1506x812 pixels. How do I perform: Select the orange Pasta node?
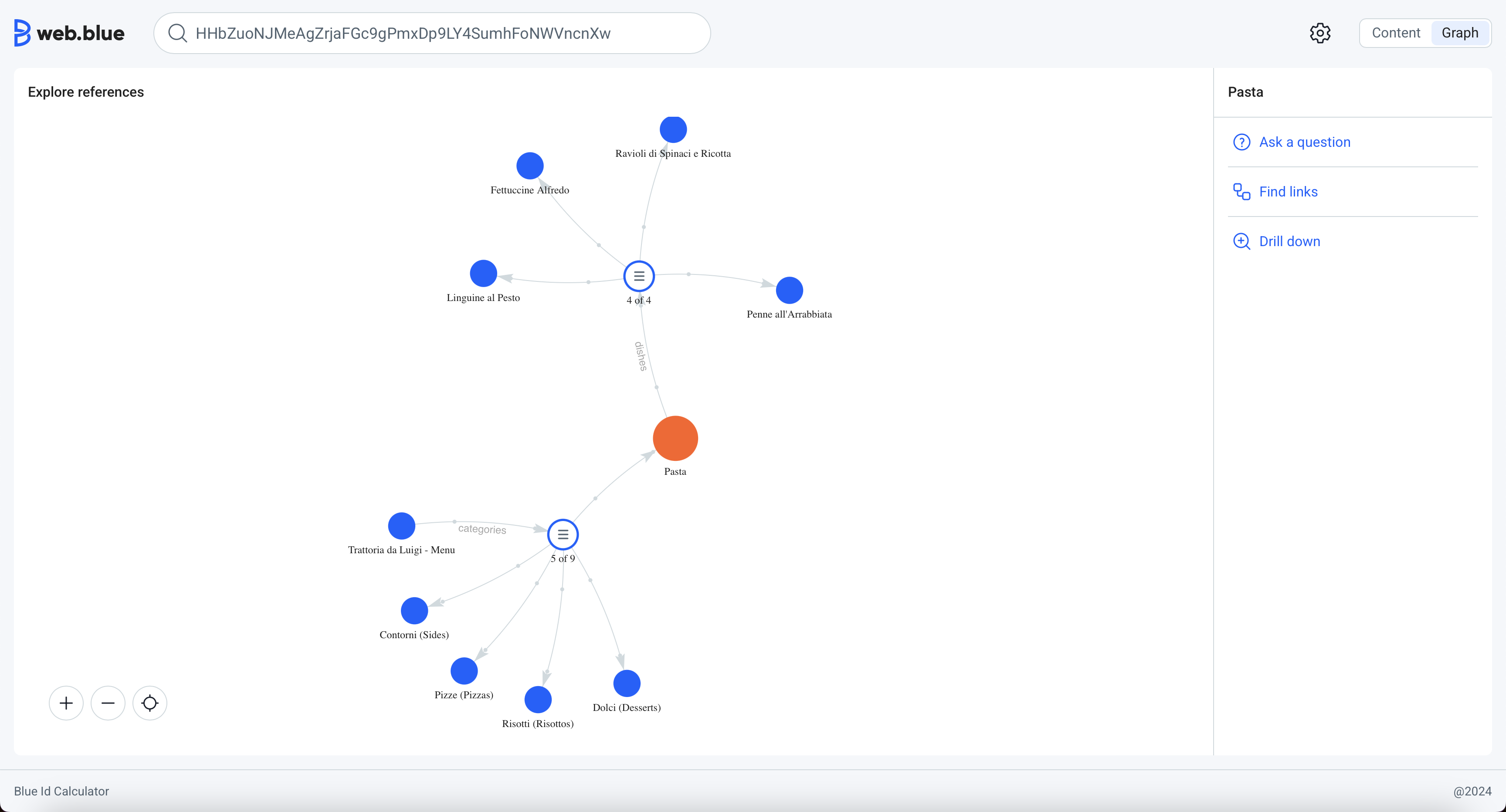click(675, 438)
